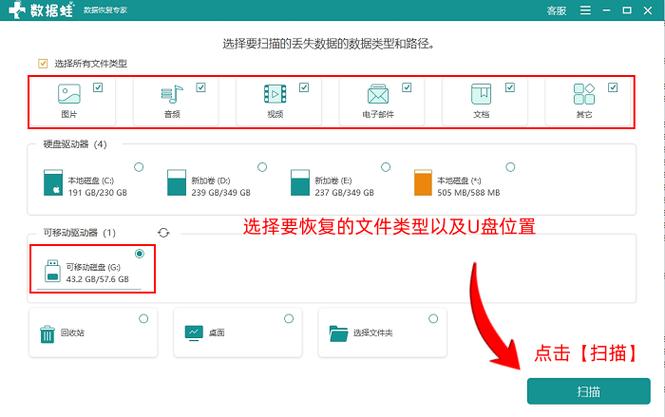Minimize the 数据蛙 window
Image resolution: width=665 pixels, height=417 pixels.
(x=606, y=10)
